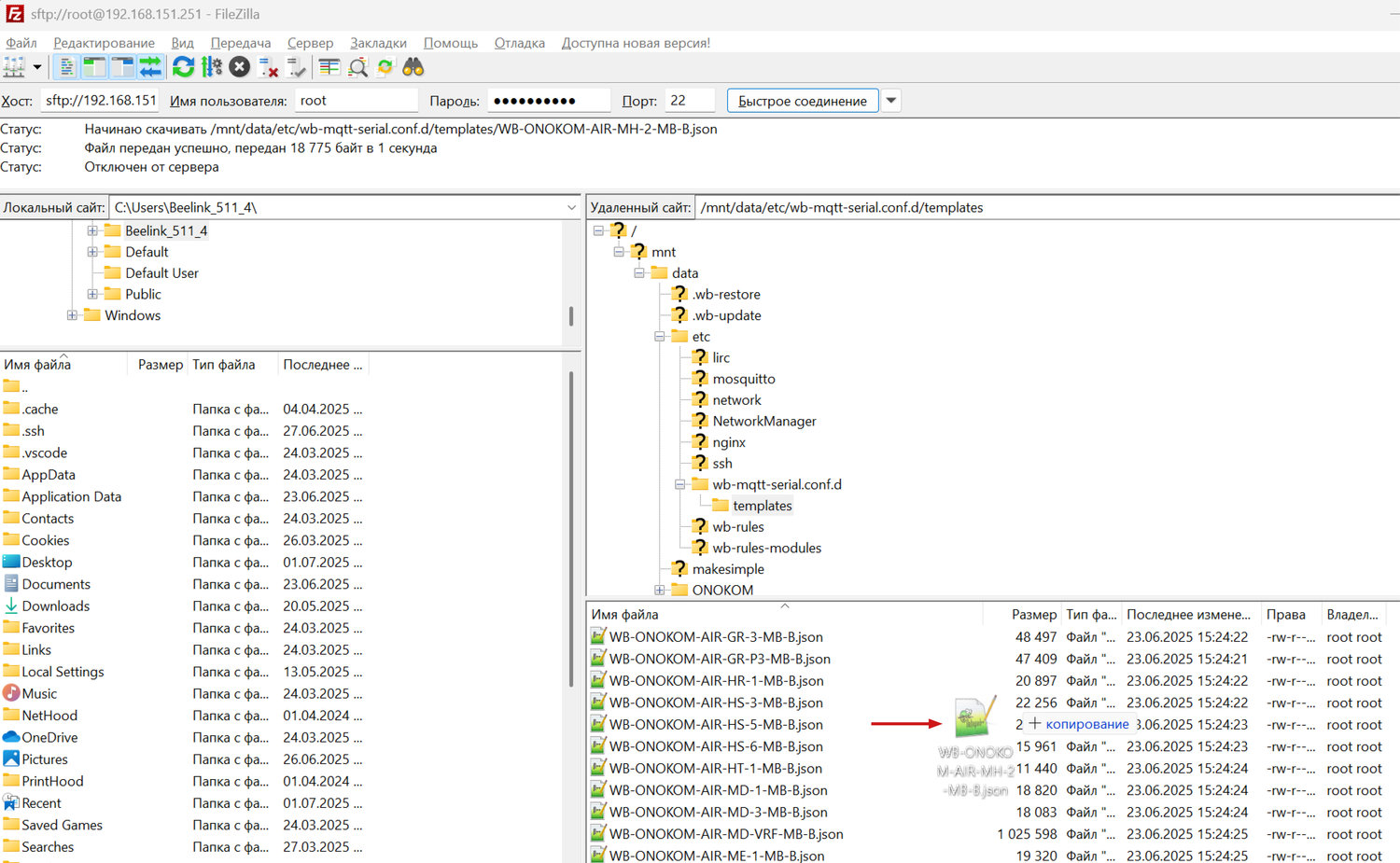This screenshot has width=1400, height=863.
Task: Toggle directory comparison with the magnifier icon
Action: [x=357, y=67]
